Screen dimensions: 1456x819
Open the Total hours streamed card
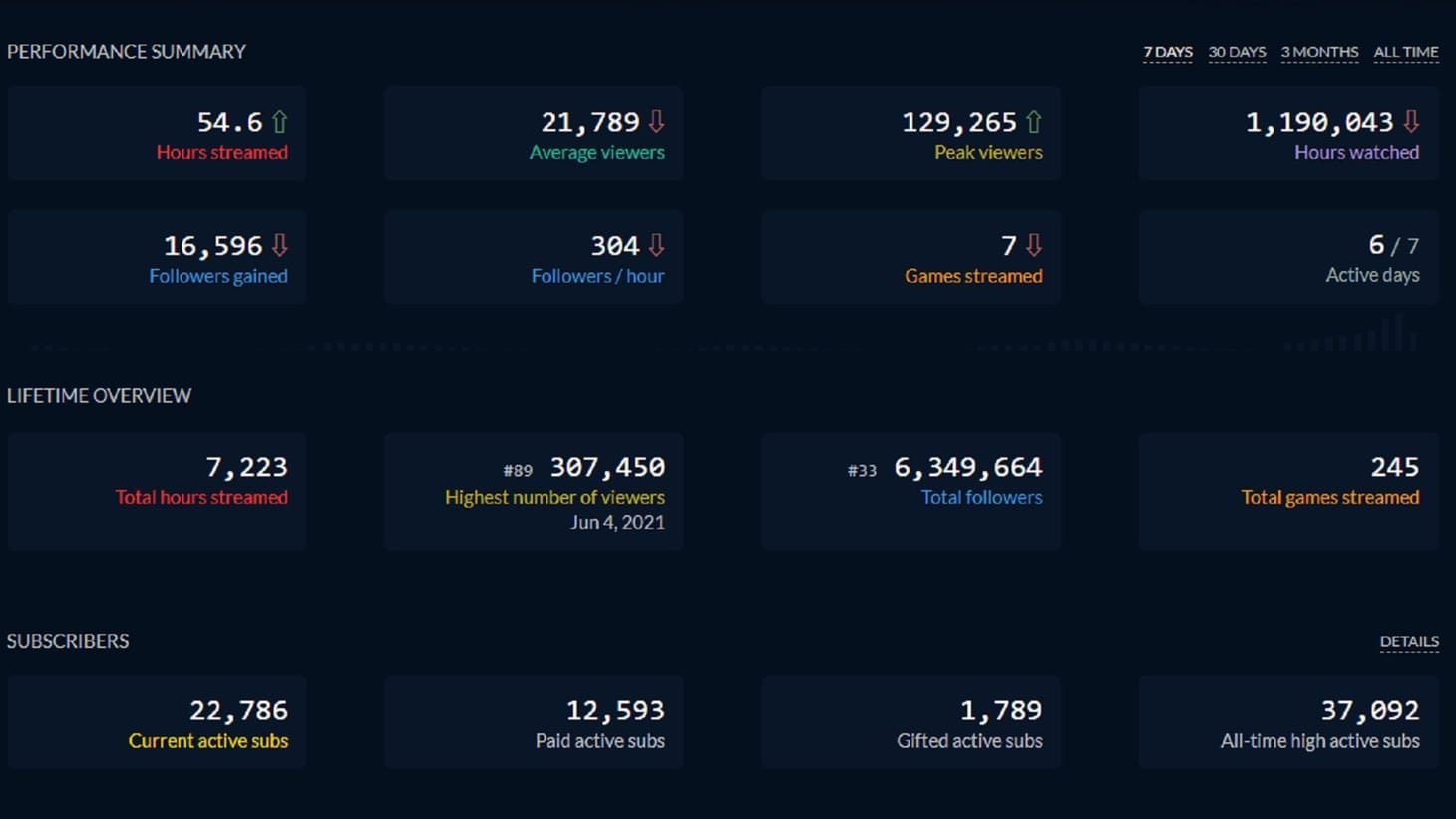pos(157,491)
